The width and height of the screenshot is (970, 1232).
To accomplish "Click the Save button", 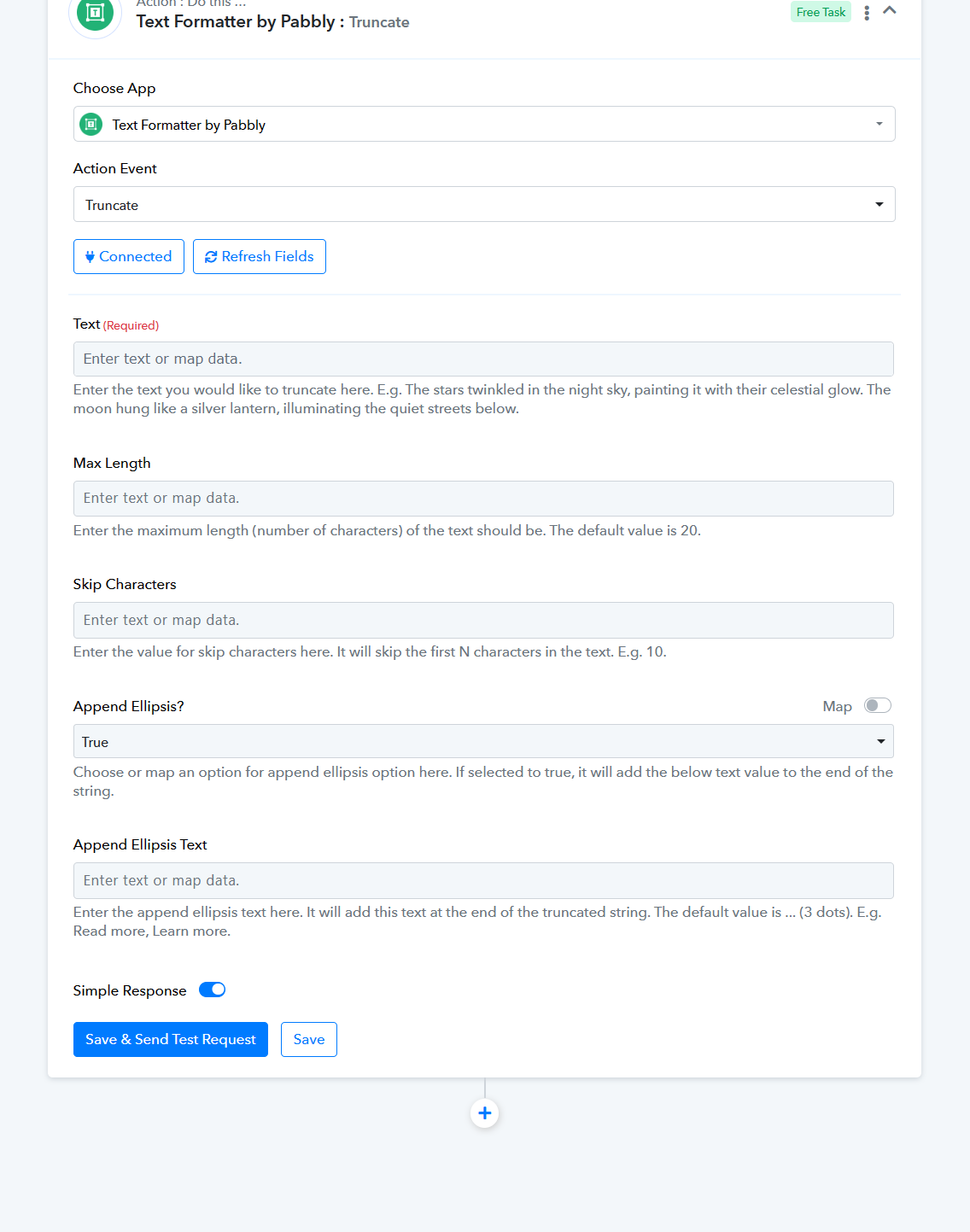I will [309, 1039].
